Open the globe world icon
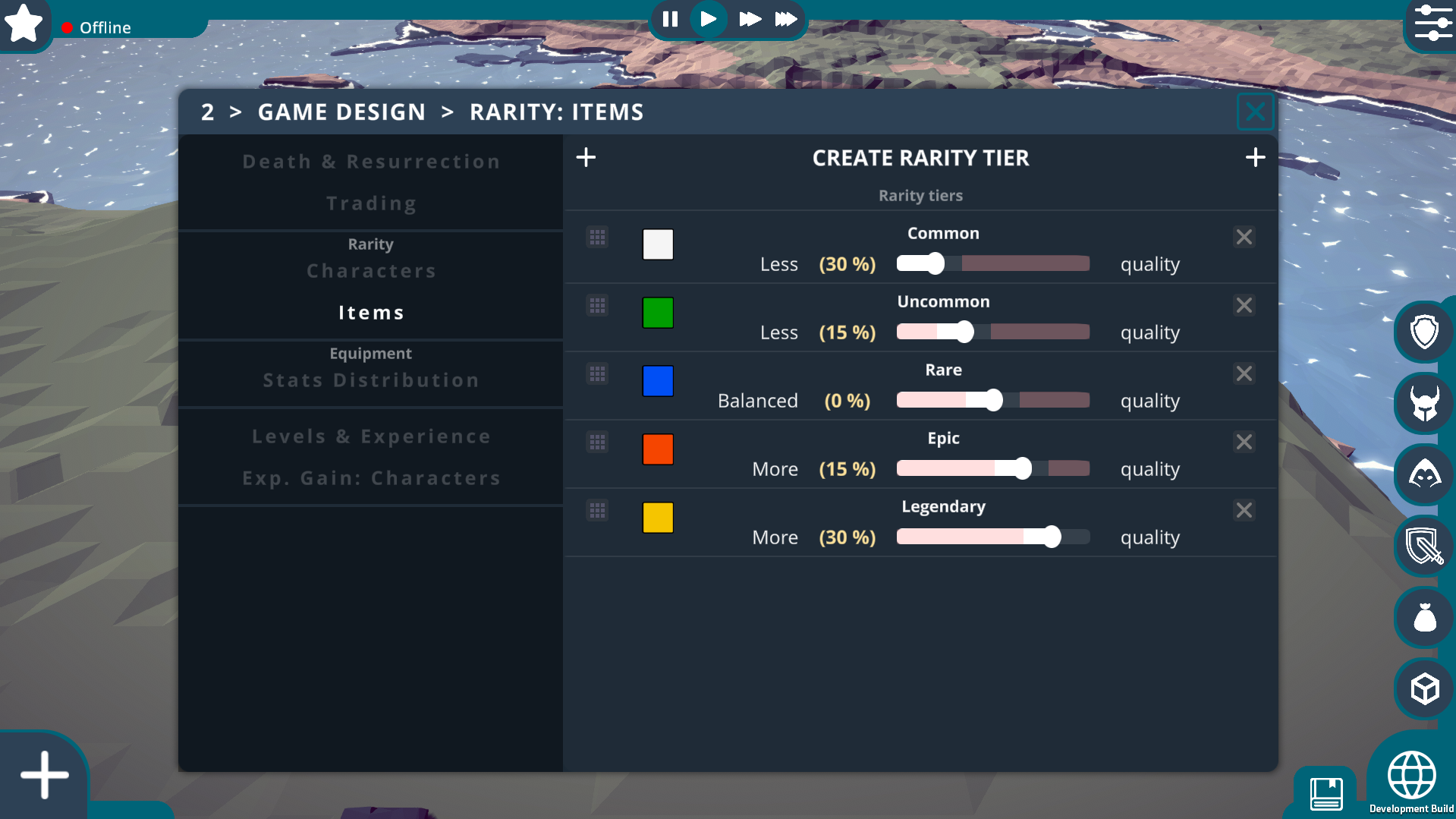Image resolution: width=1456 pixels, height=819 pixels. click(1411, 775)
